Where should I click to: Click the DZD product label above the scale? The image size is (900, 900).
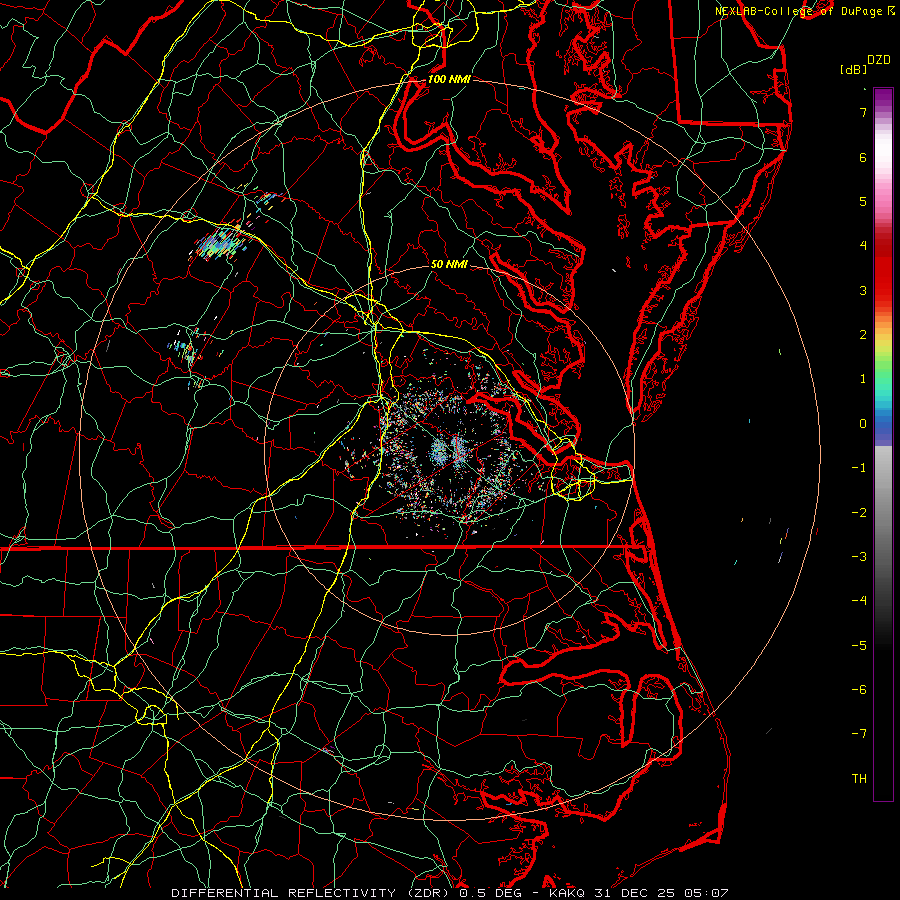tap(879, 60)
